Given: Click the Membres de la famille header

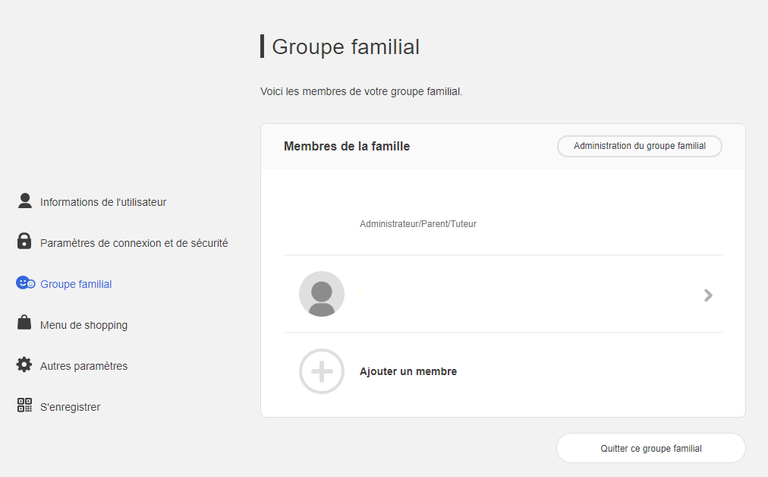Looking at the screenshot, I should click(x=347, y=146).
